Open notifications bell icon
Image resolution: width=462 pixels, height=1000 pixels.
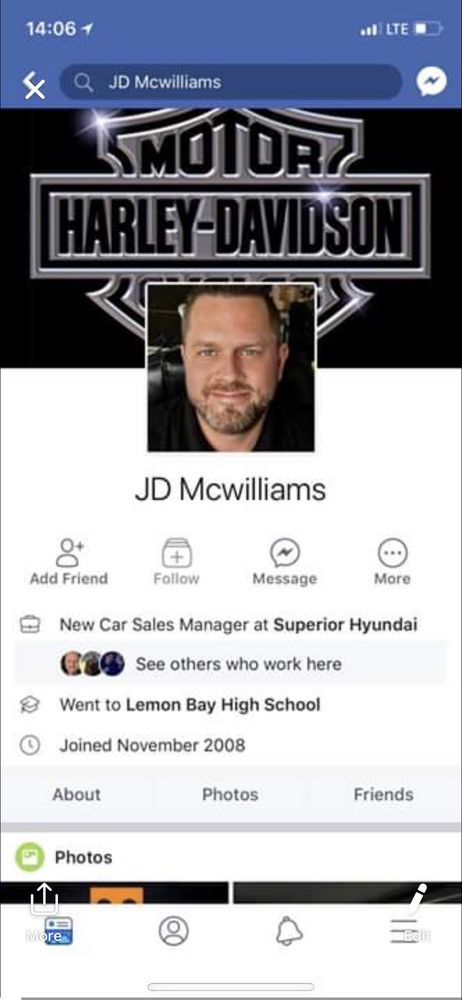288,932
